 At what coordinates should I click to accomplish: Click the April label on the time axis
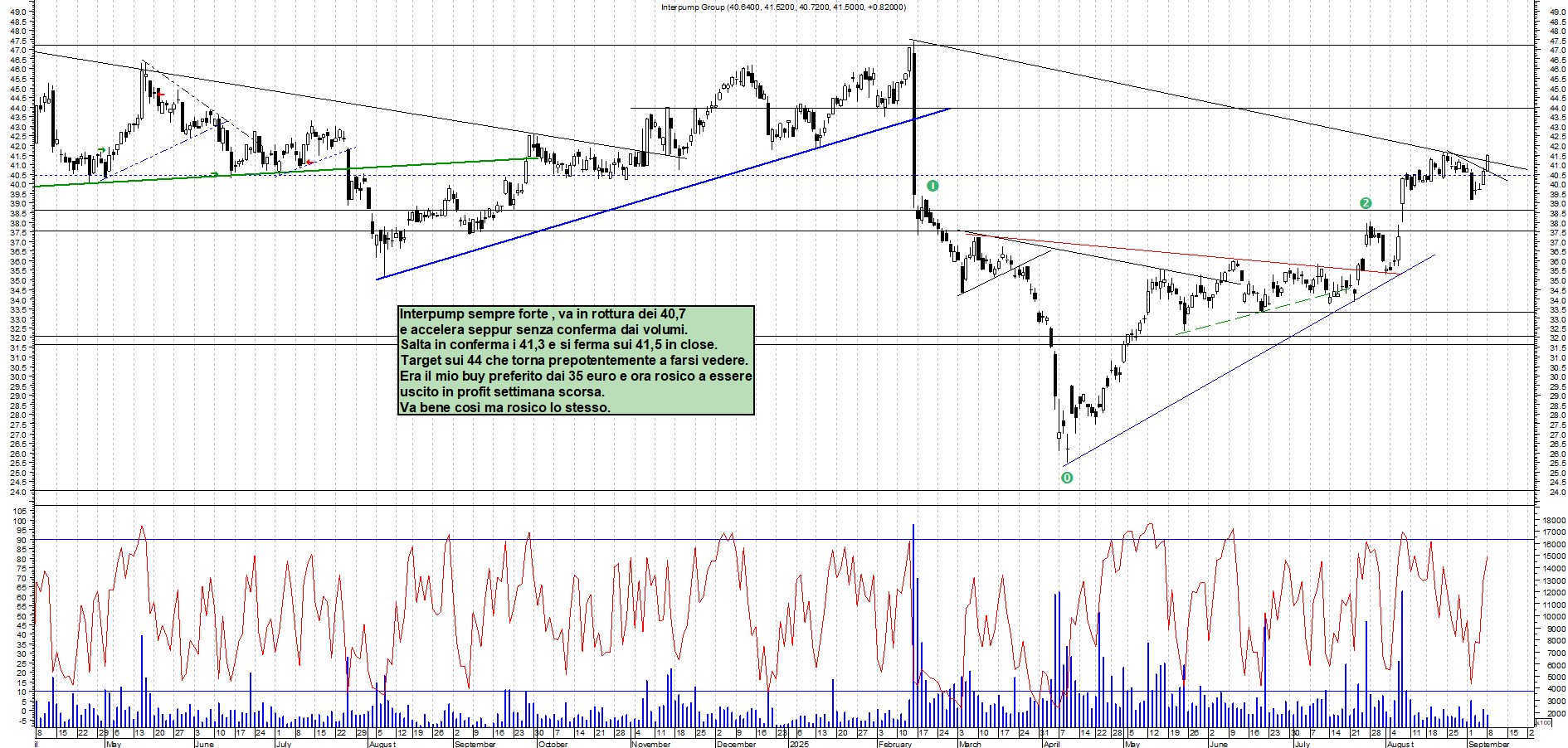click(1052, 744)
